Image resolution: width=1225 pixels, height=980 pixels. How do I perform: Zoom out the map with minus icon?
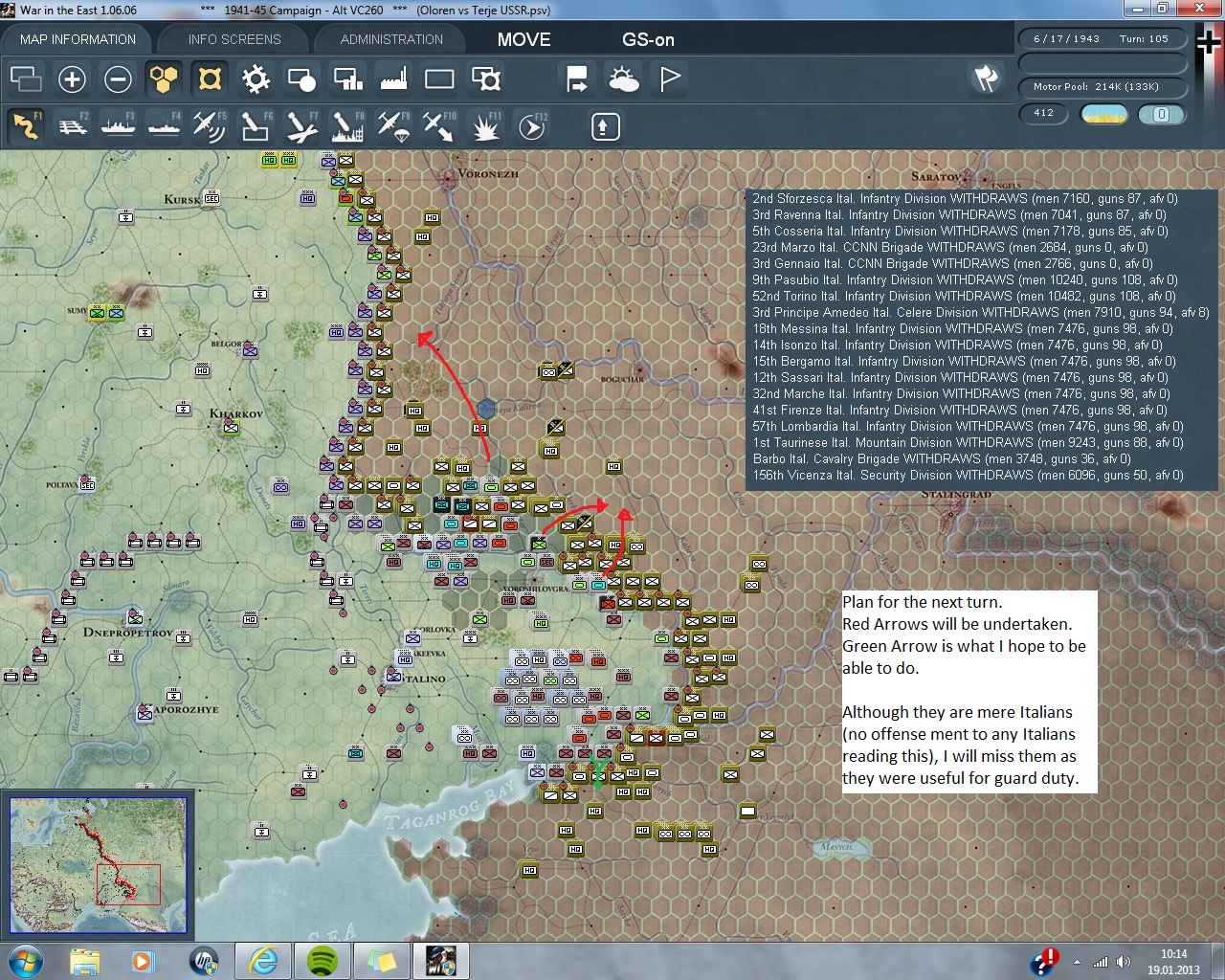[x=118, y=78]
